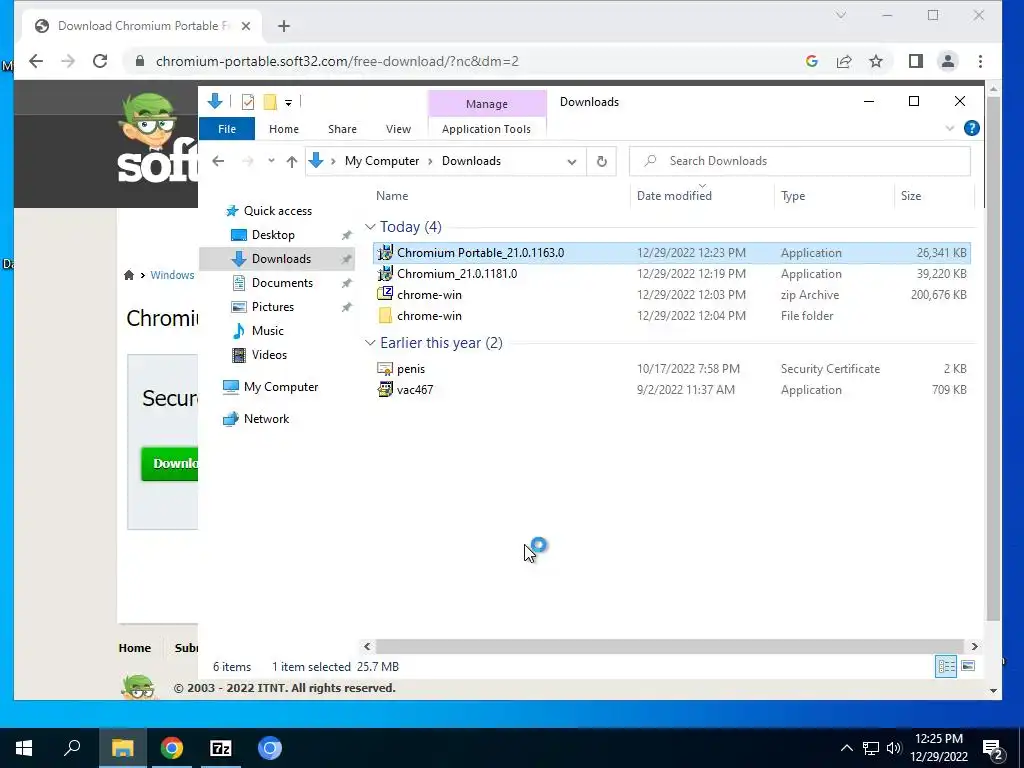Open Pictures in navigation pane
Screen dimensions: 1024x768
point(272,307)
